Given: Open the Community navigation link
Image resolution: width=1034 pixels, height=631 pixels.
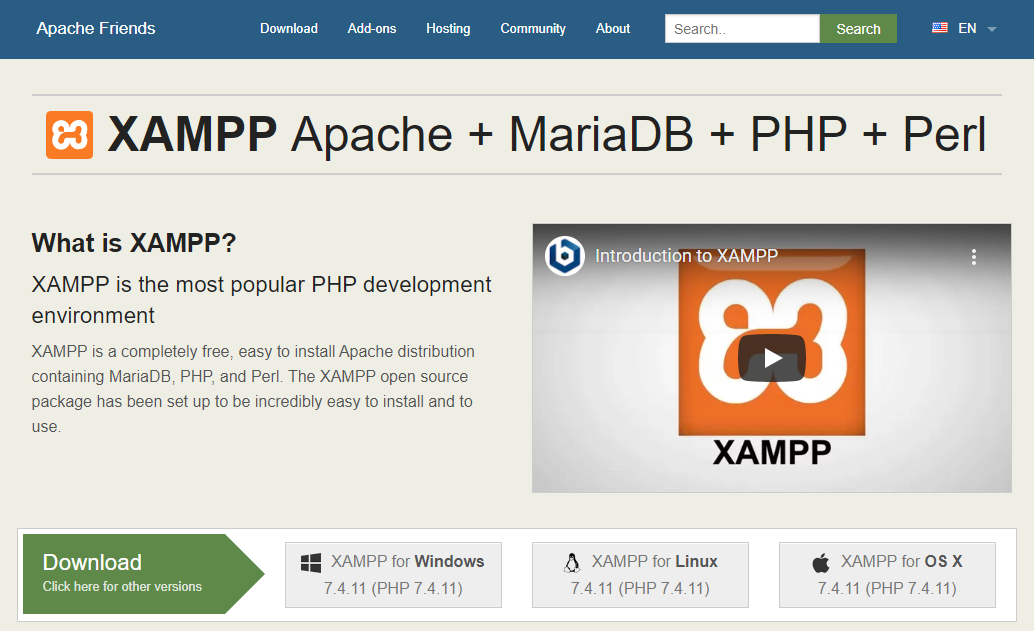Looking at the screenshot, I should pos(533,28).
